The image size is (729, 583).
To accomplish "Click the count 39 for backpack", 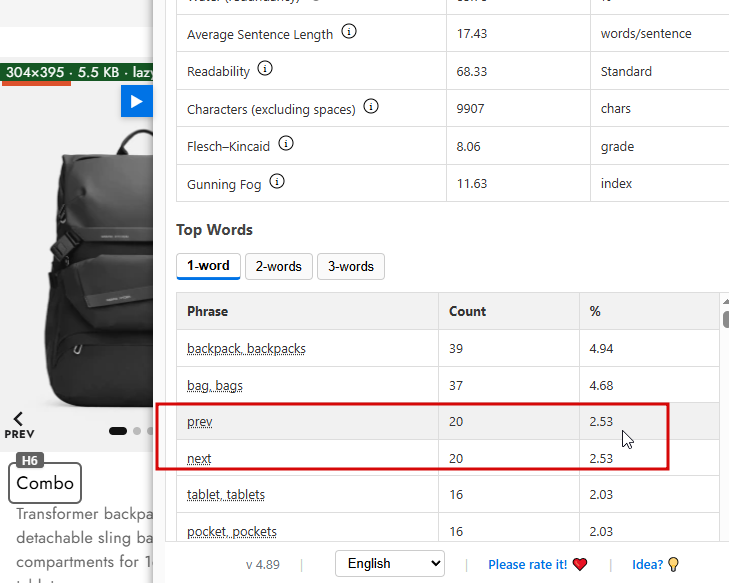I will coord(456,349).
